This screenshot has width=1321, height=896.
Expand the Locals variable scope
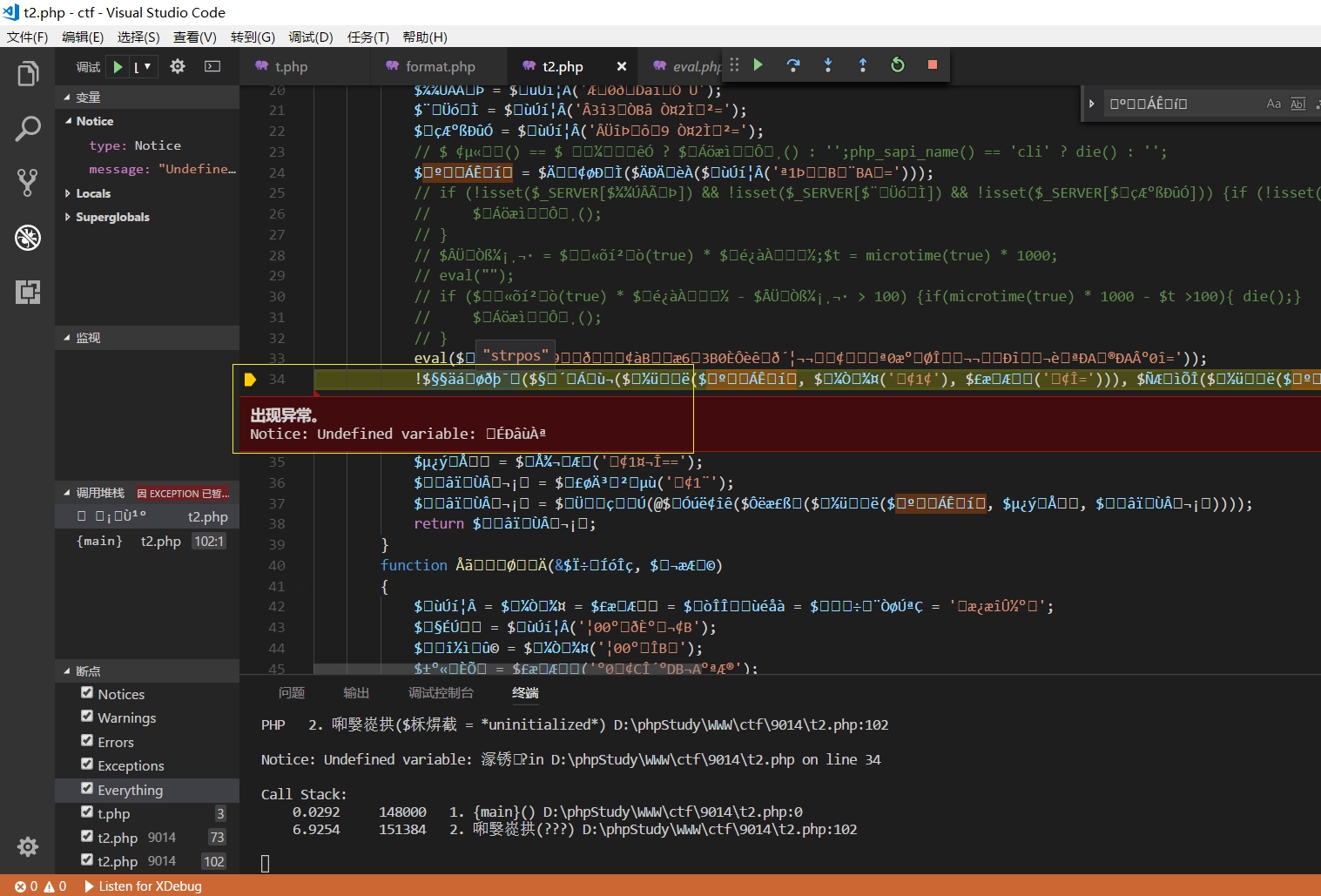[68, 193]
